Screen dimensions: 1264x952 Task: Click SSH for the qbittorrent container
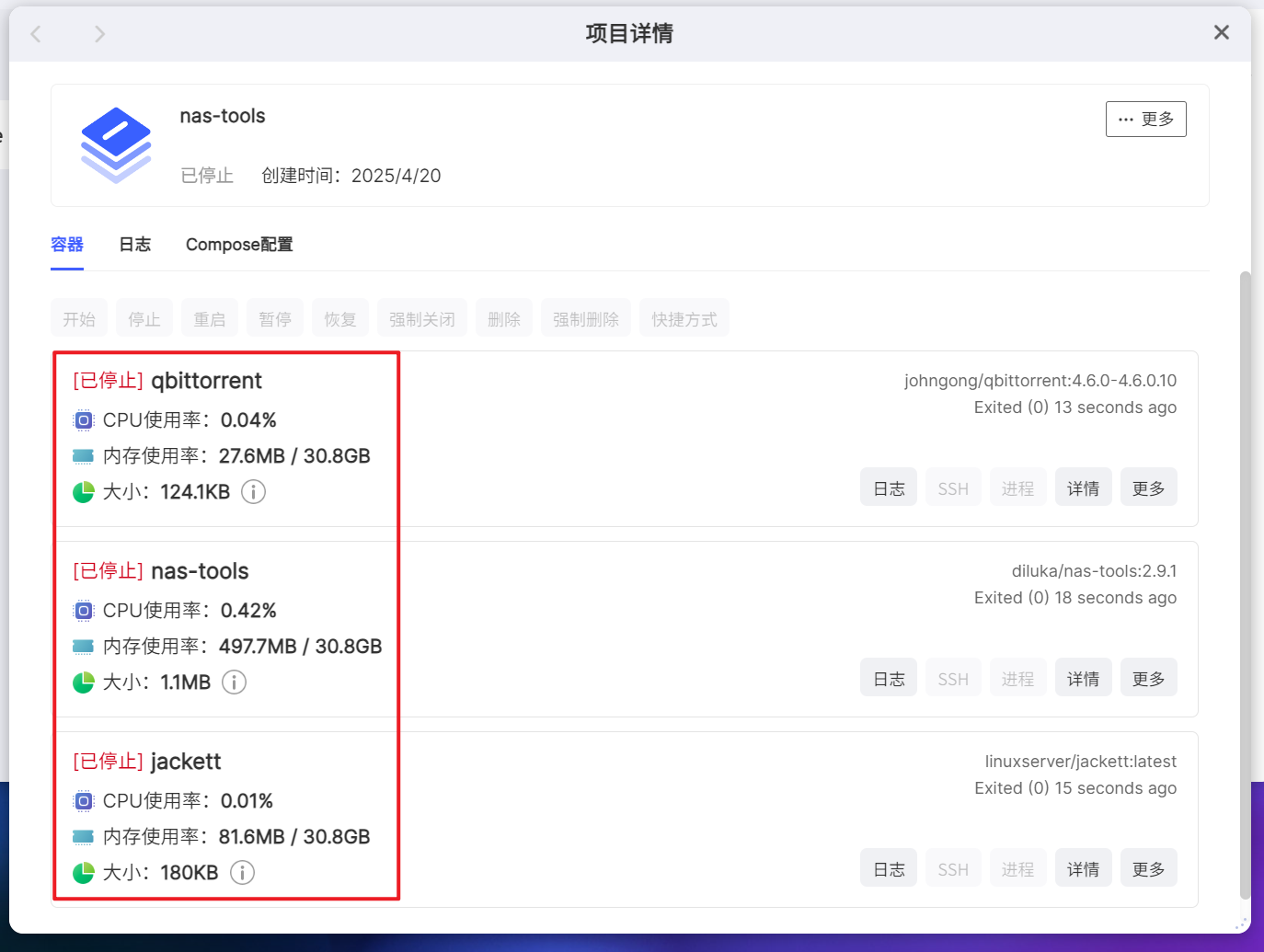(x=953, y=487)
